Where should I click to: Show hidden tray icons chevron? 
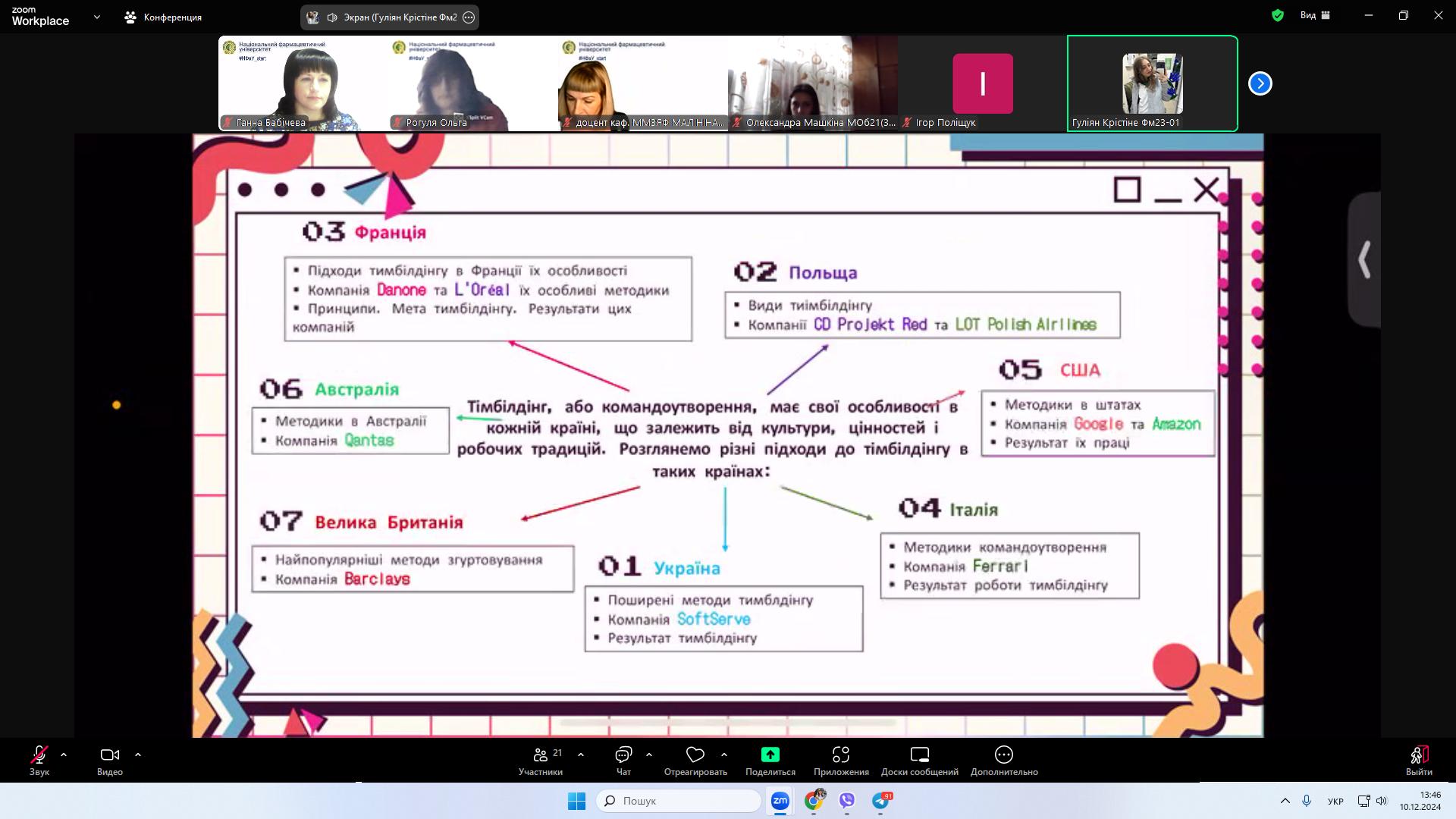[1285, 801]
